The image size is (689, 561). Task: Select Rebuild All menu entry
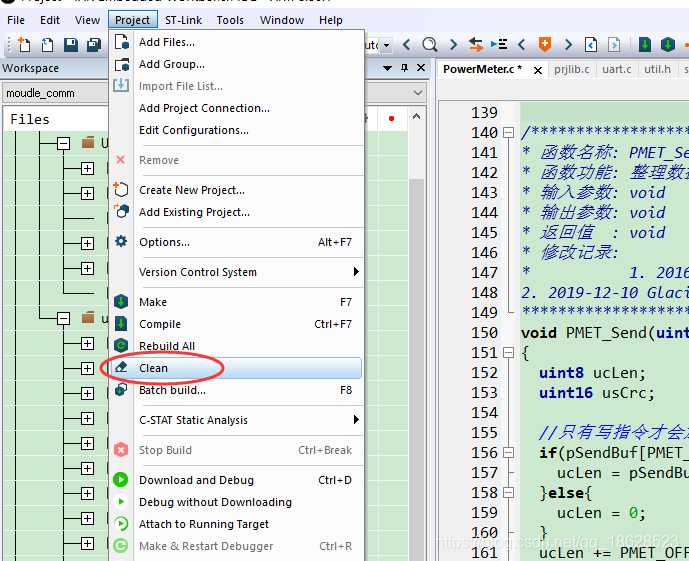tap(236, 346)
